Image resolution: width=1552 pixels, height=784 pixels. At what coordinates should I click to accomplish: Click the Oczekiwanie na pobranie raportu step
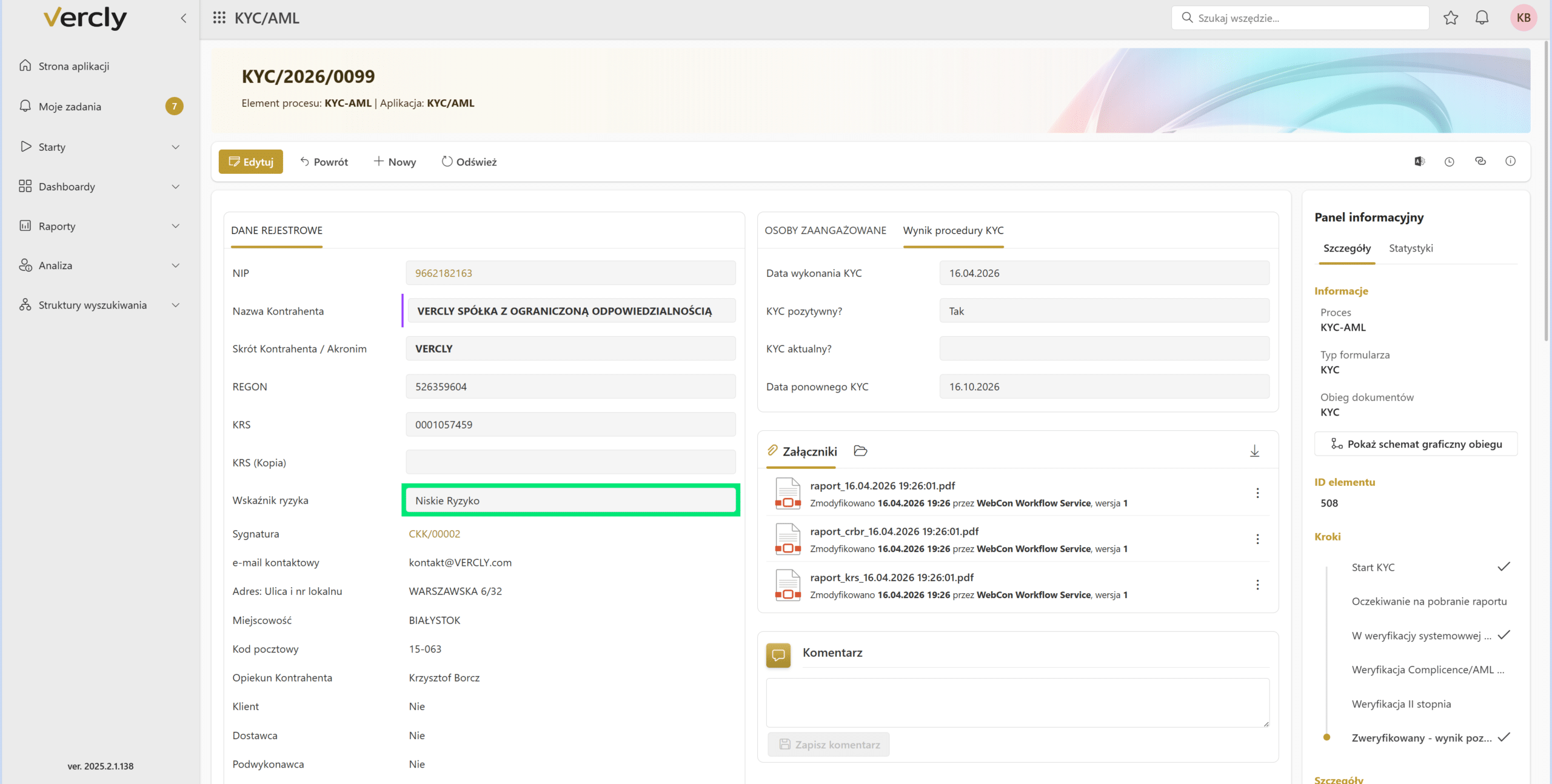[1429, 602]
